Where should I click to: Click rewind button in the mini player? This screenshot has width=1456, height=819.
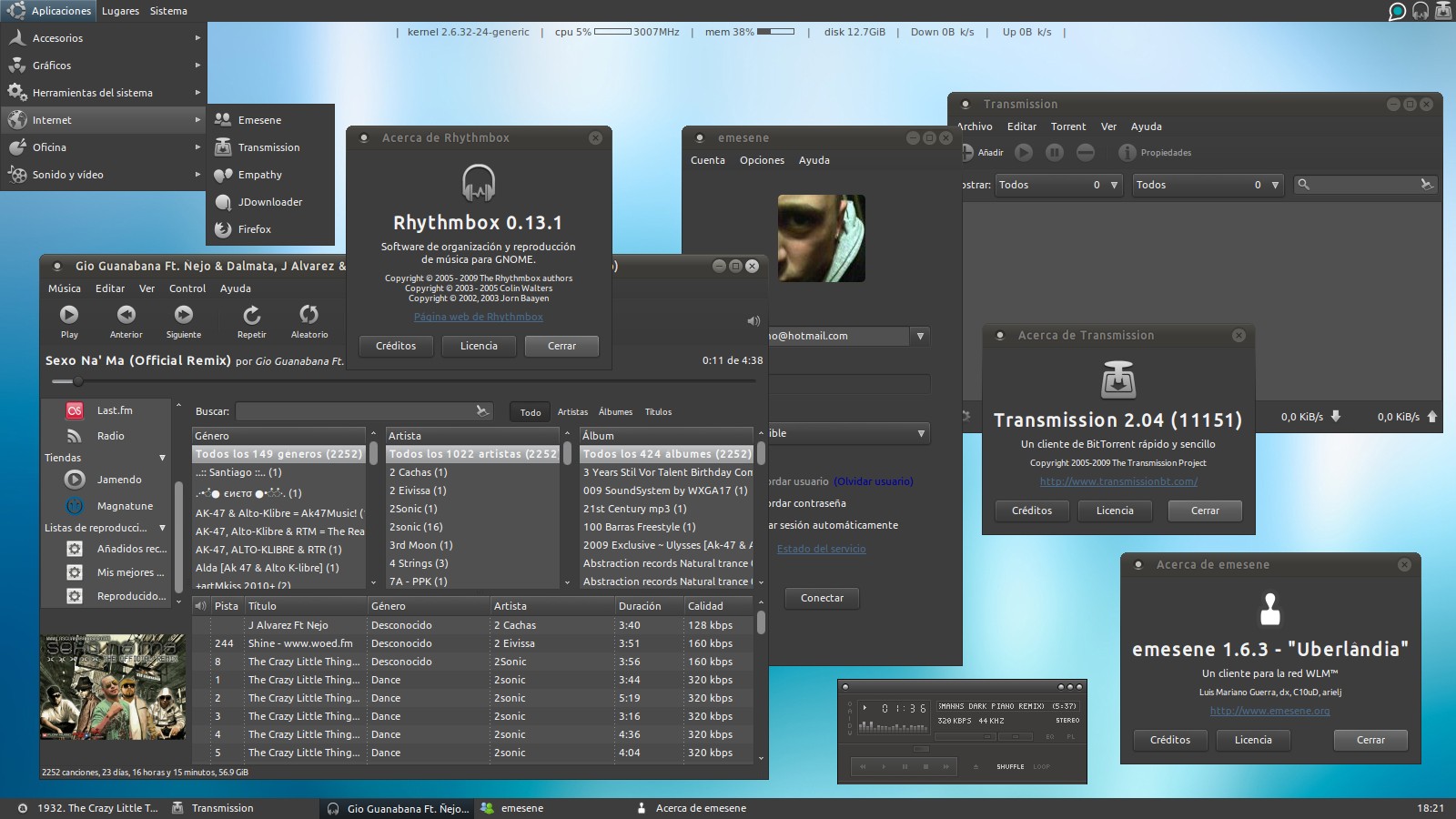pyautogui.click(x=863, y=766)
